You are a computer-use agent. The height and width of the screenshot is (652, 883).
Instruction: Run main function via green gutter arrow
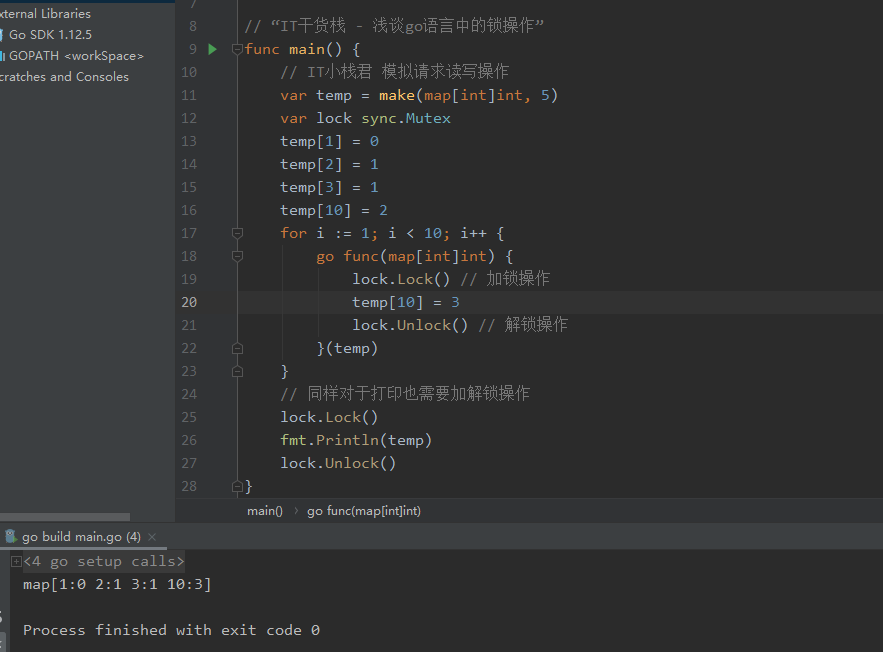point(212,50)
